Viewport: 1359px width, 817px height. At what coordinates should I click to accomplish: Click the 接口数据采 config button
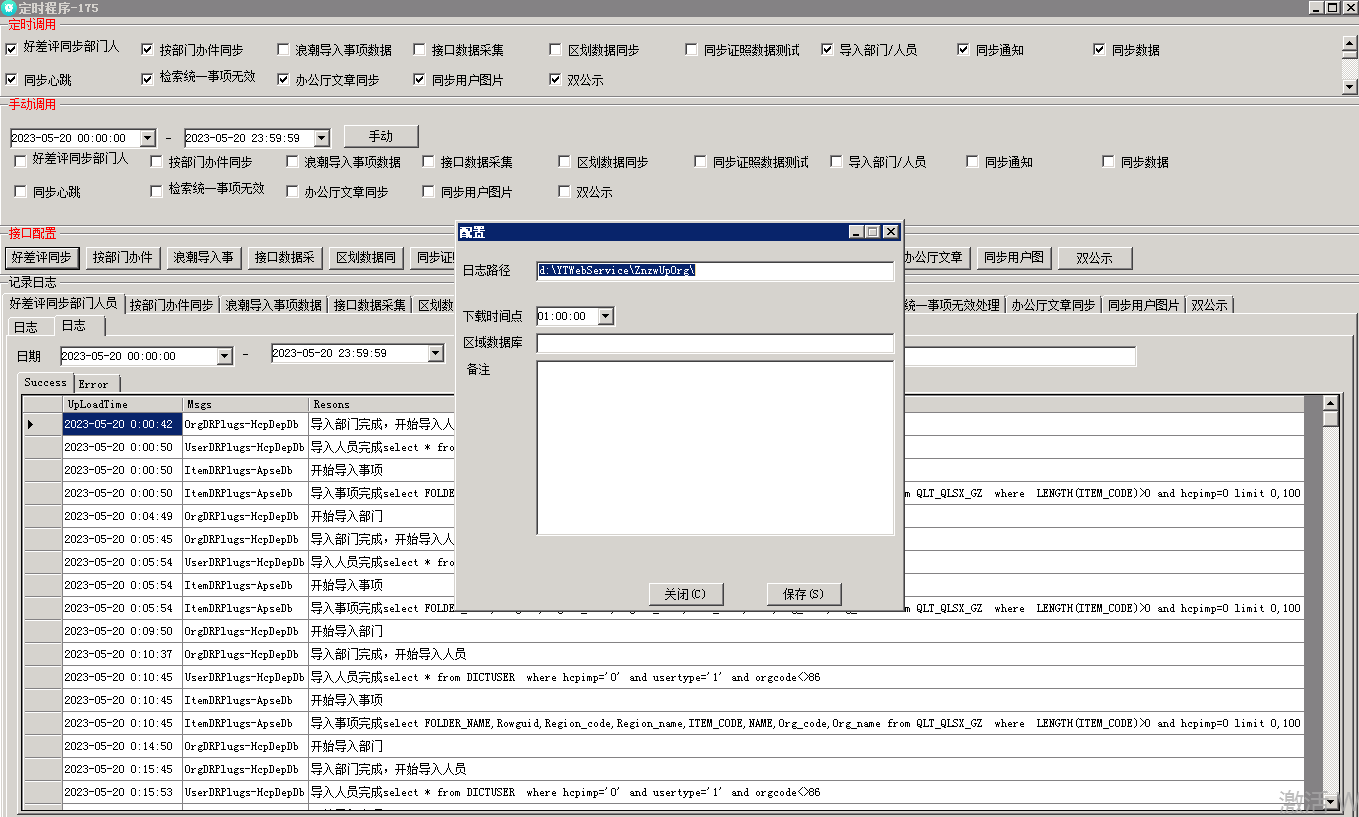click(x=285, y=258)
